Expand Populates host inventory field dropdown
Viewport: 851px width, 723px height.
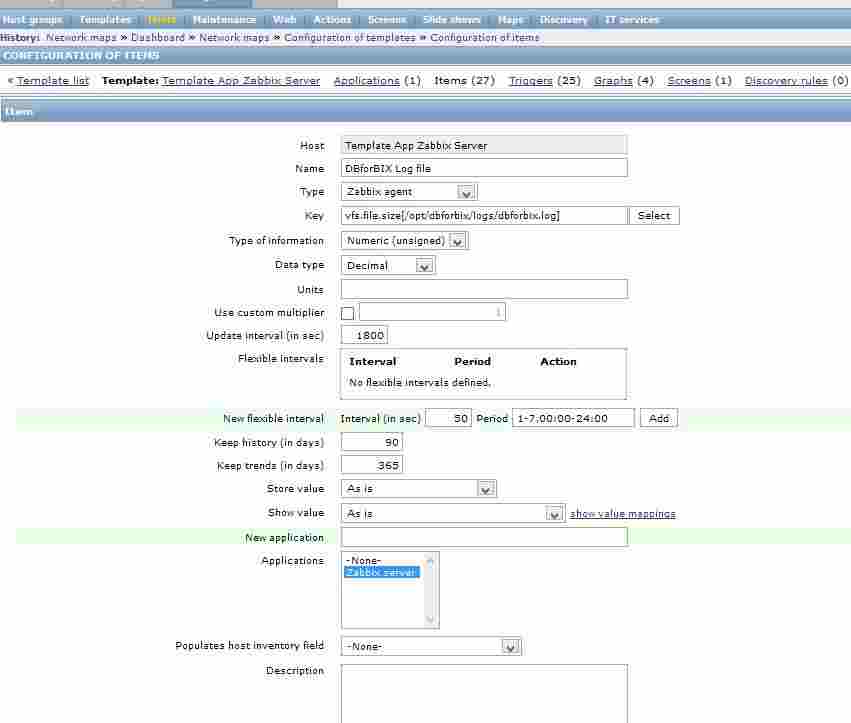[431, 647]
